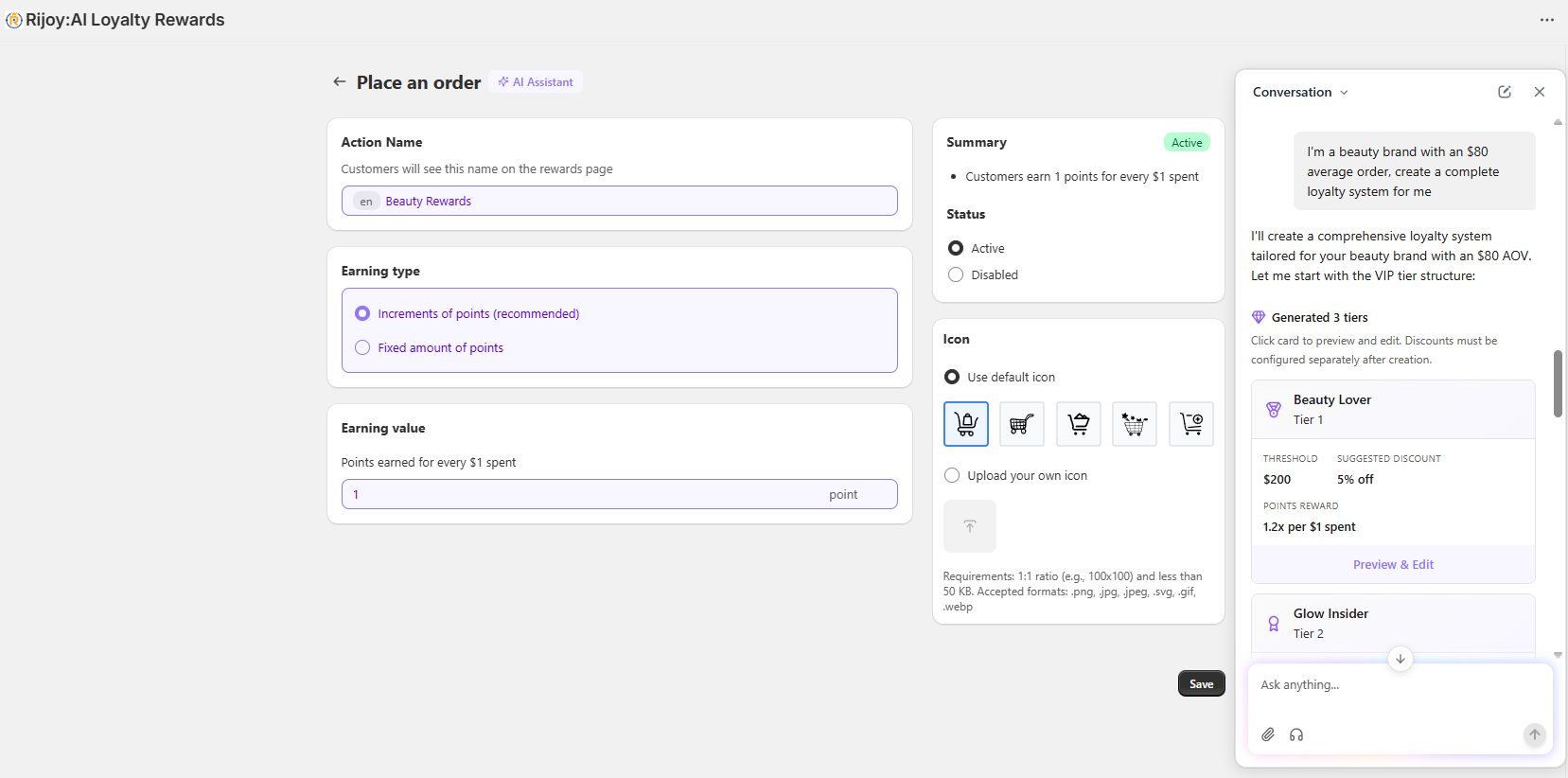Click the chat scroll down arrow
Screen dimensions: 1568x778
1558,655
